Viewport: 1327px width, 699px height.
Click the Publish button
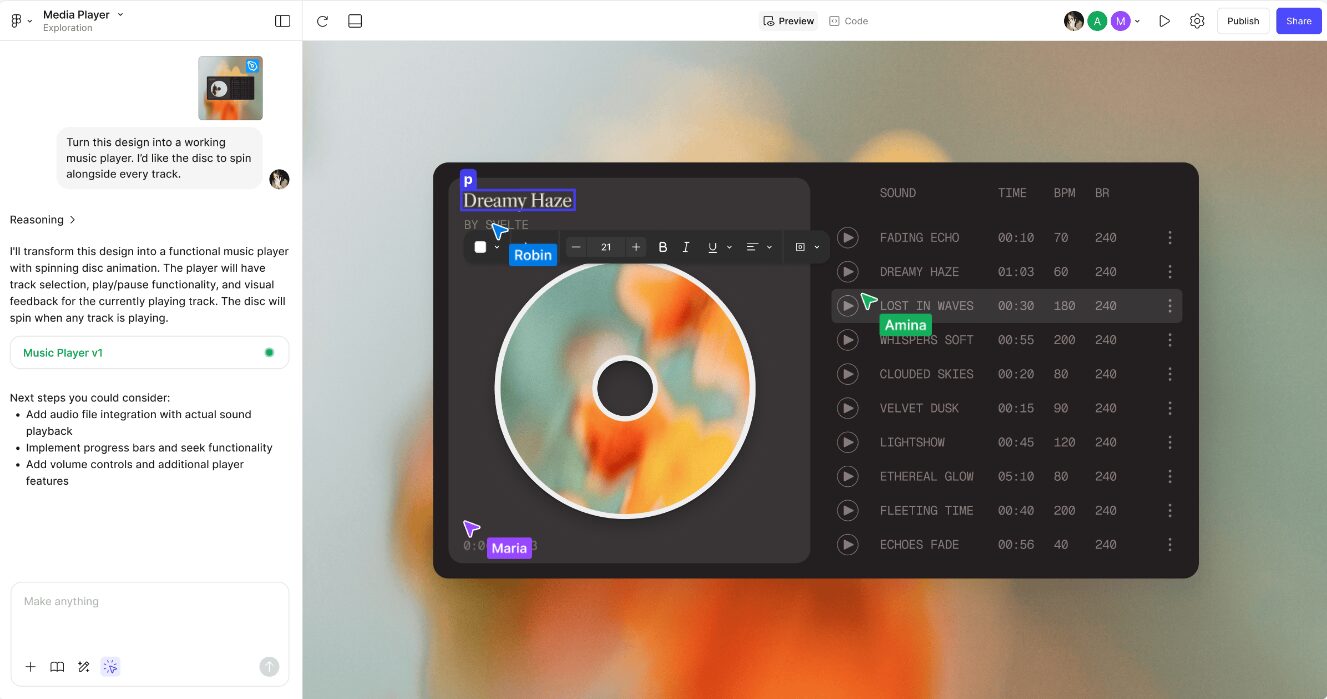[x=1243, y=21]
